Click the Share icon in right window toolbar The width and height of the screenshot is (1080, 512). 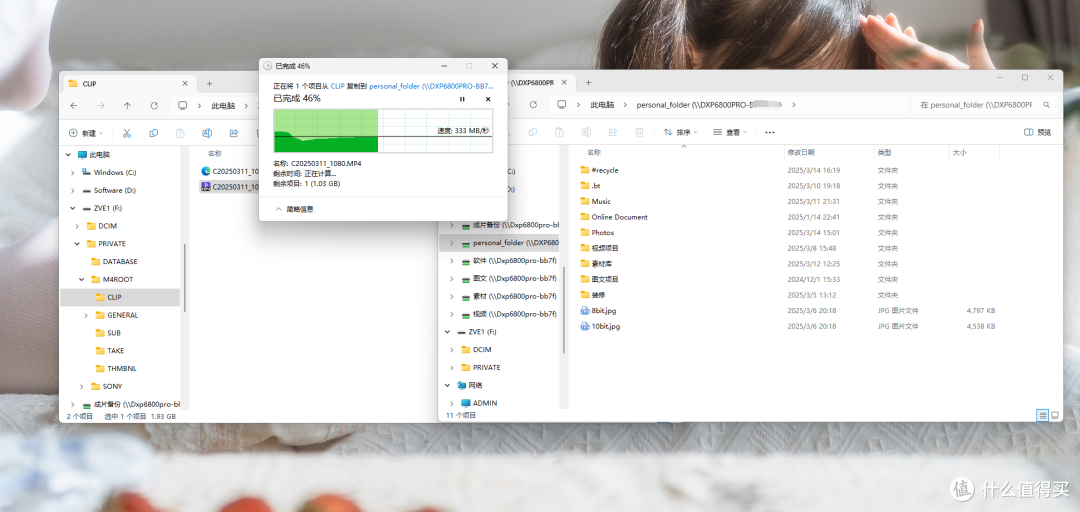612,132
